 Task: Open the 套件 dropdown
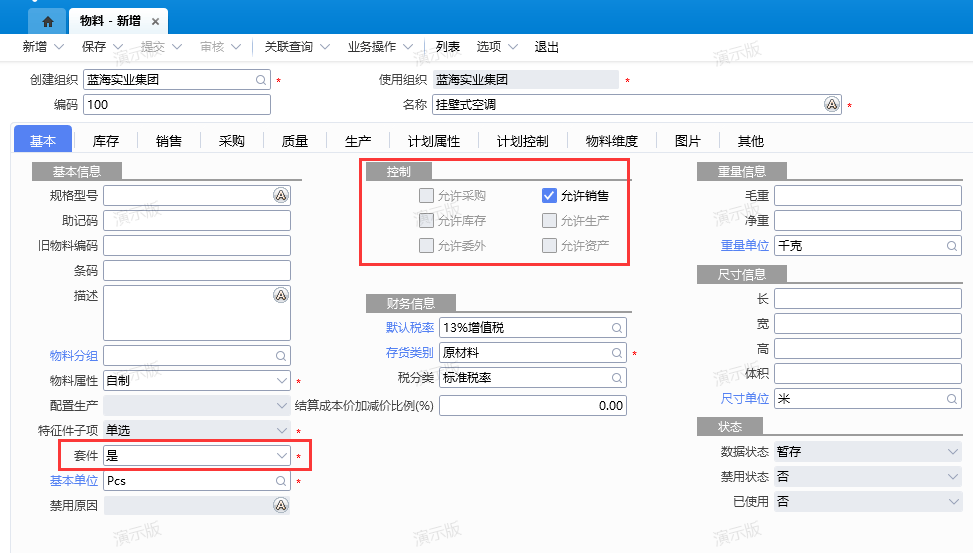(282, 456)
